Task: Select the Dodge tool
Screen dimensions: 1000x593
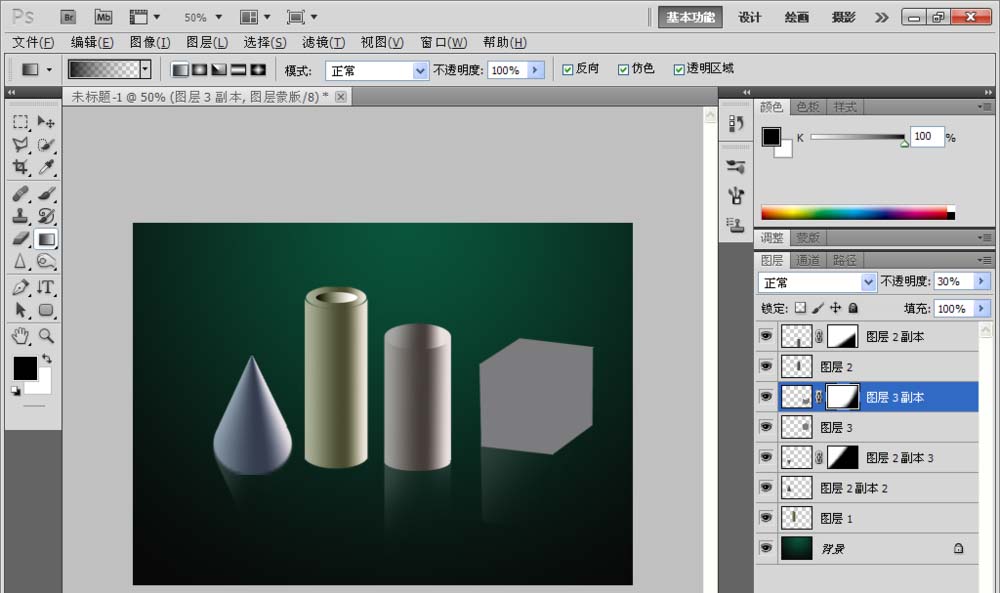Action: pos(46,261)
